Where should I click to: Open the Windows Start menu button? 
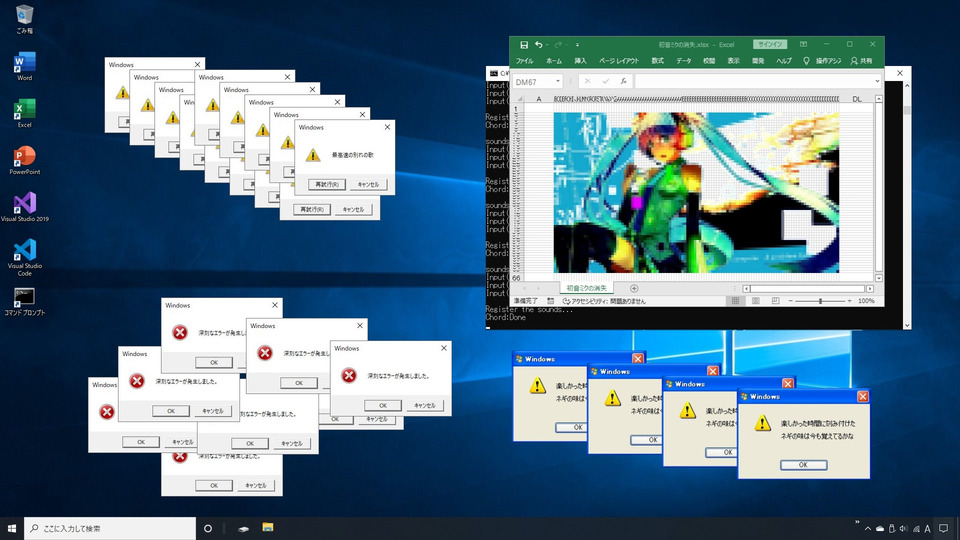pyautogui.click(x=12, y=528)
